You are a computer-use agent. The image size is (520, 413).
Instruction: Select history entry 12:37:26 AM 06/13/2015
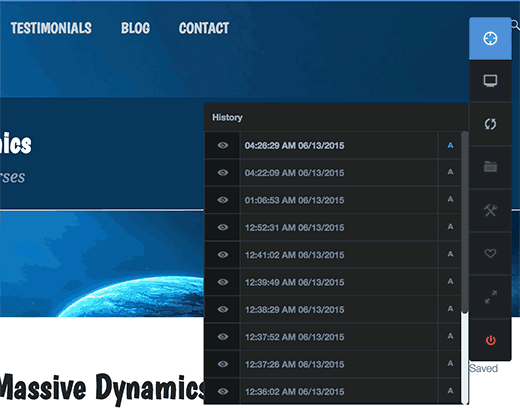[339, 364]
